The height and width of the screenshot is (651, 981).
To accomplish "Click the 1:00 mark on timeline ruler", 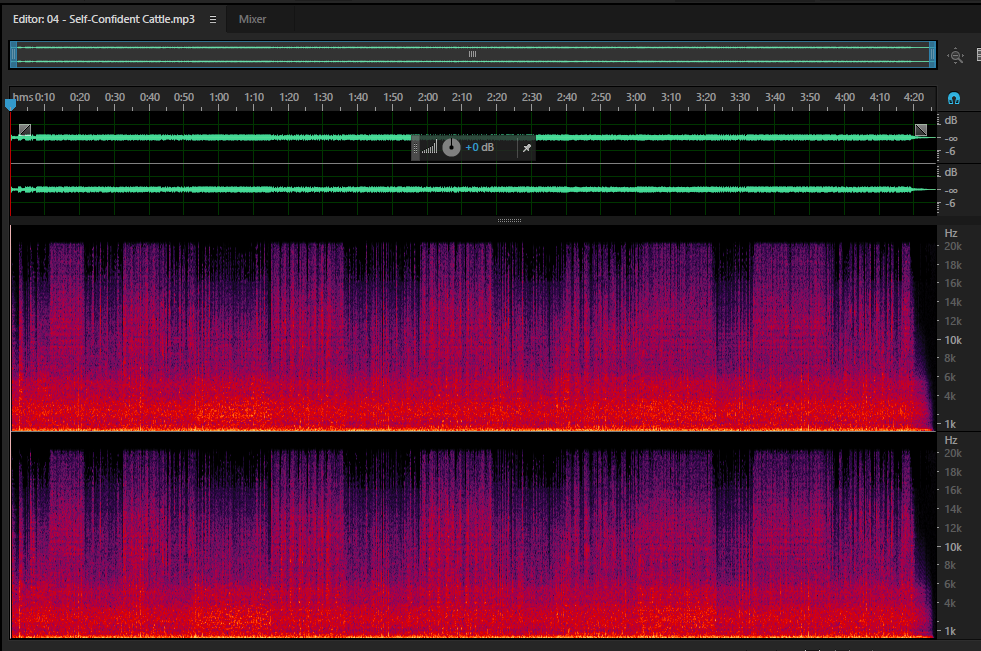I will click(219, 98).
